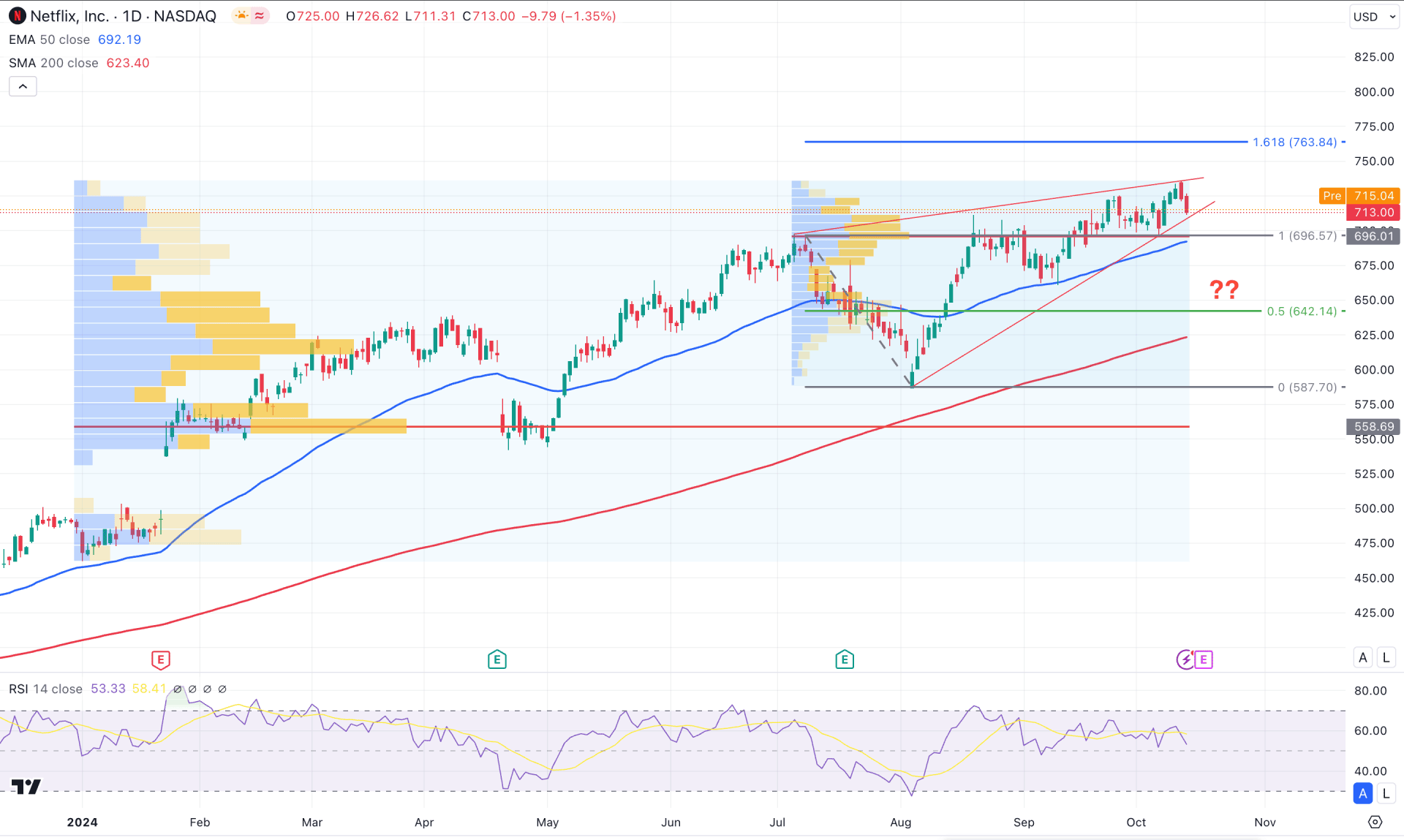Click the 800.00 price scale value
The width and height of the screenshot is (1404, 840).
pyautogui.click(x=1374, y=92)
